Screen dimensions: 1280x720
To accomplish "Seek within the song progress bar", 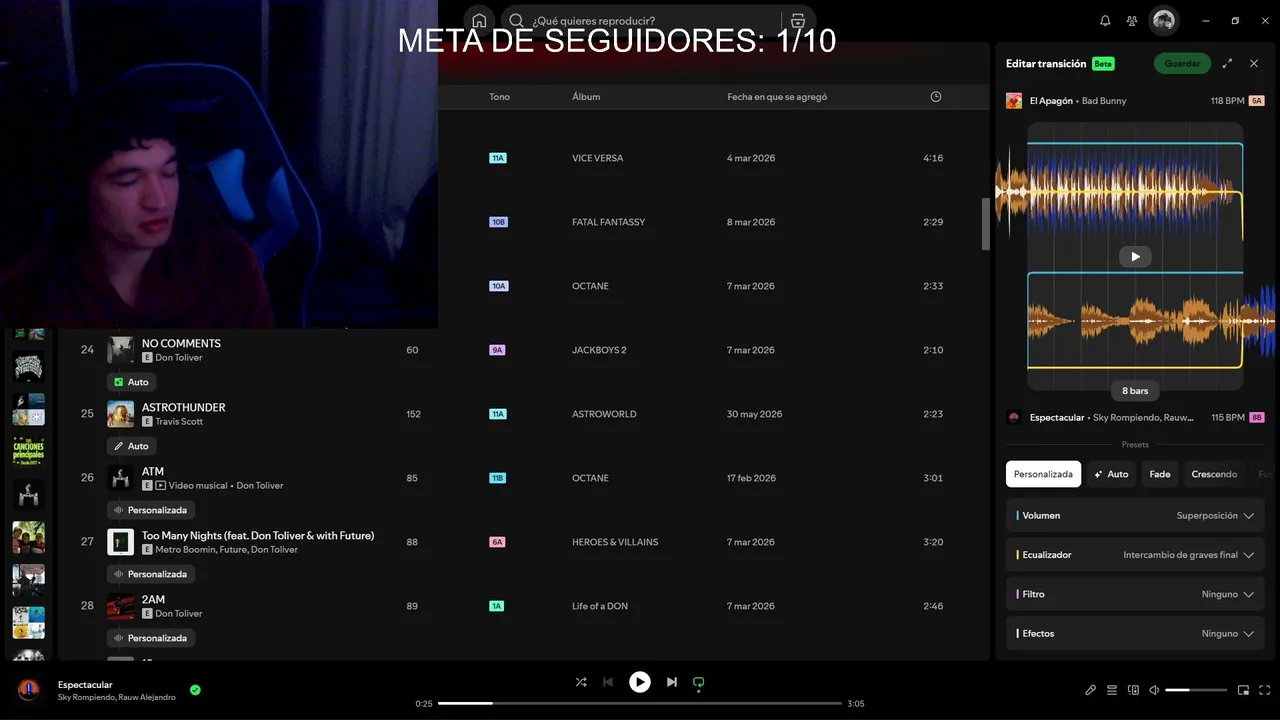I will [x=640, y=703].
